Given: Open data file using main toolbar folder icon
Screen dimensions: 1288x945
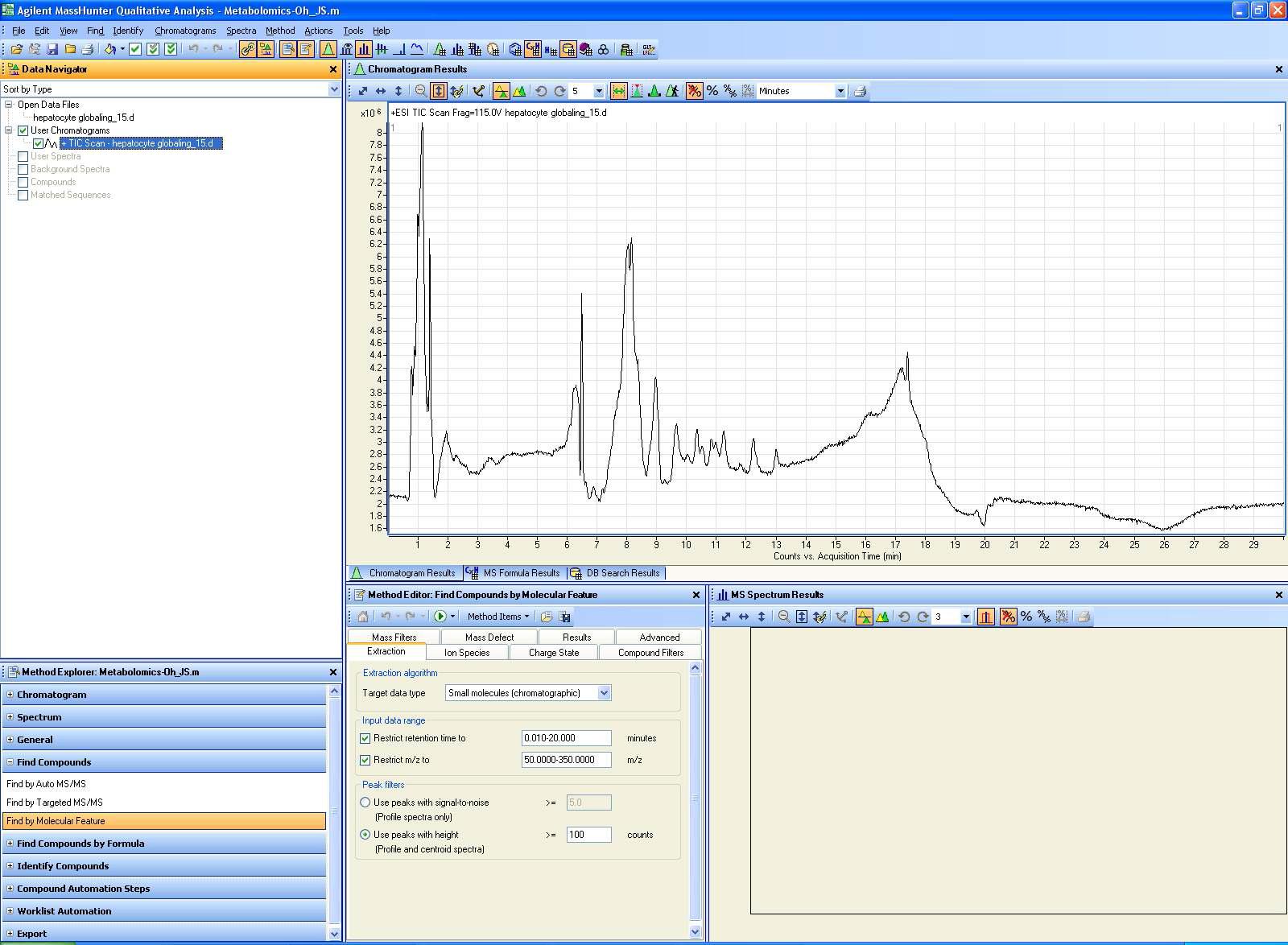Looking at the screenshot, I should pos(16,49).
